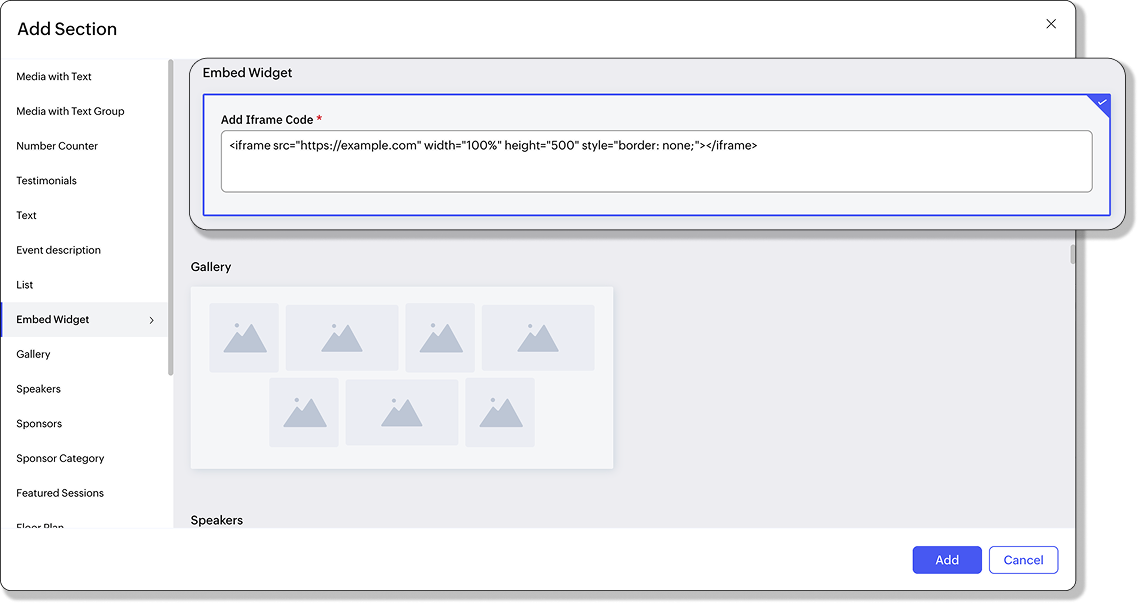Click the Cancel button
1138x603 pixels.
click(1023, 560)
